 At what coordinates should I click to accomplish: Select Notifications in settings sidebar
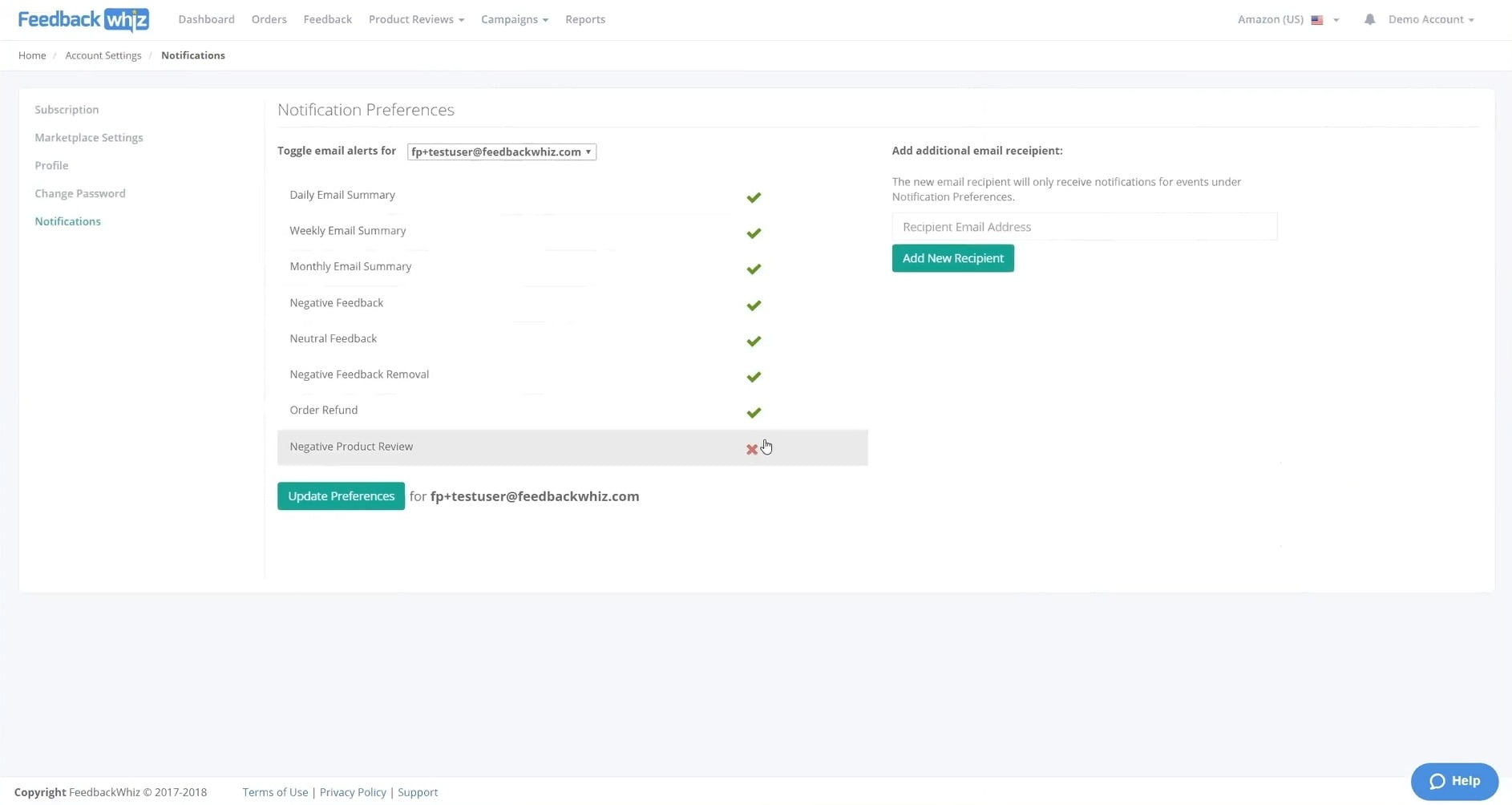click(x=67, y=222)
